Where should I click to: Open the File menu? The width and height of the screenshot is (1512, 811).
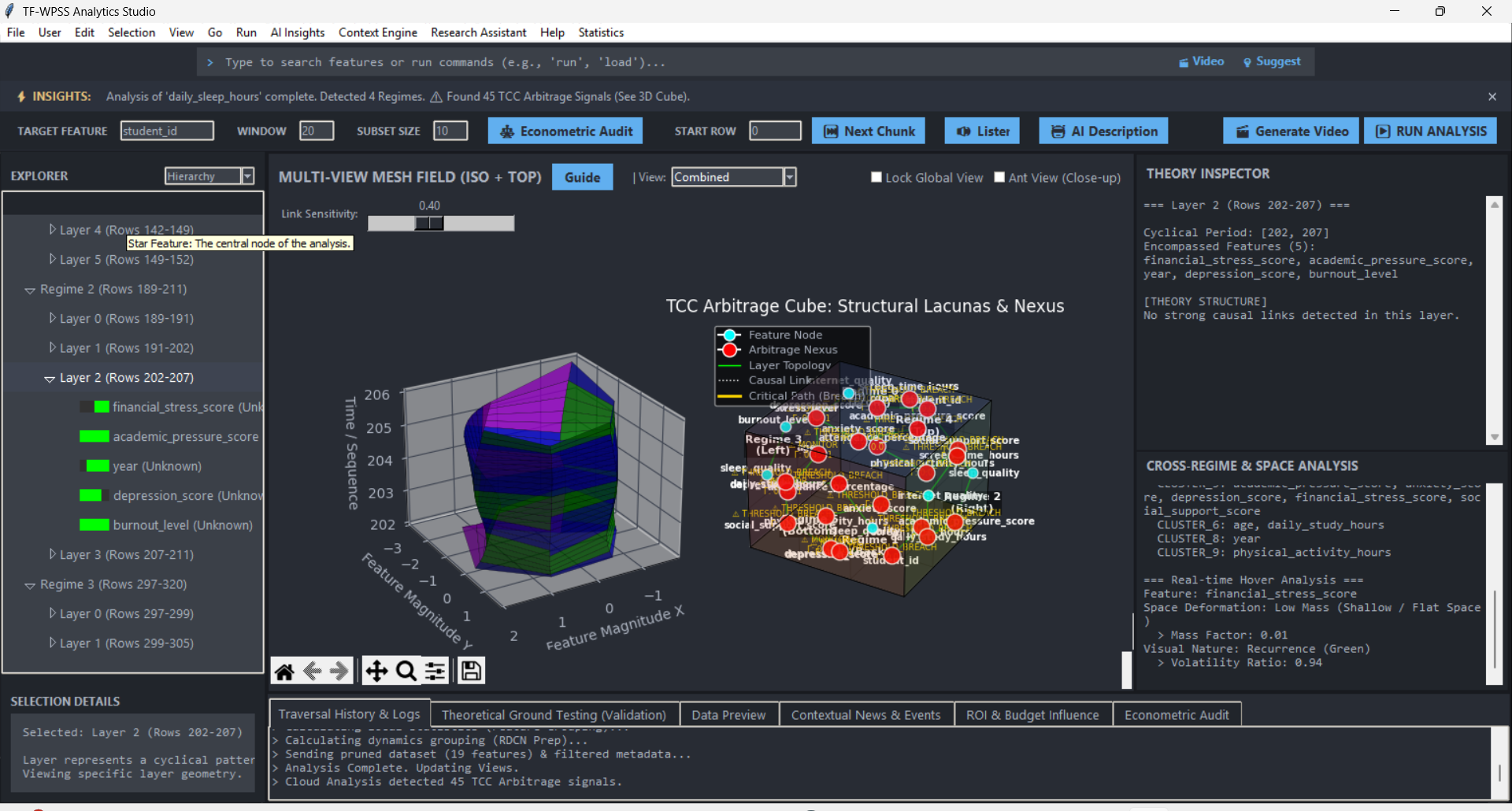[16, 32]
